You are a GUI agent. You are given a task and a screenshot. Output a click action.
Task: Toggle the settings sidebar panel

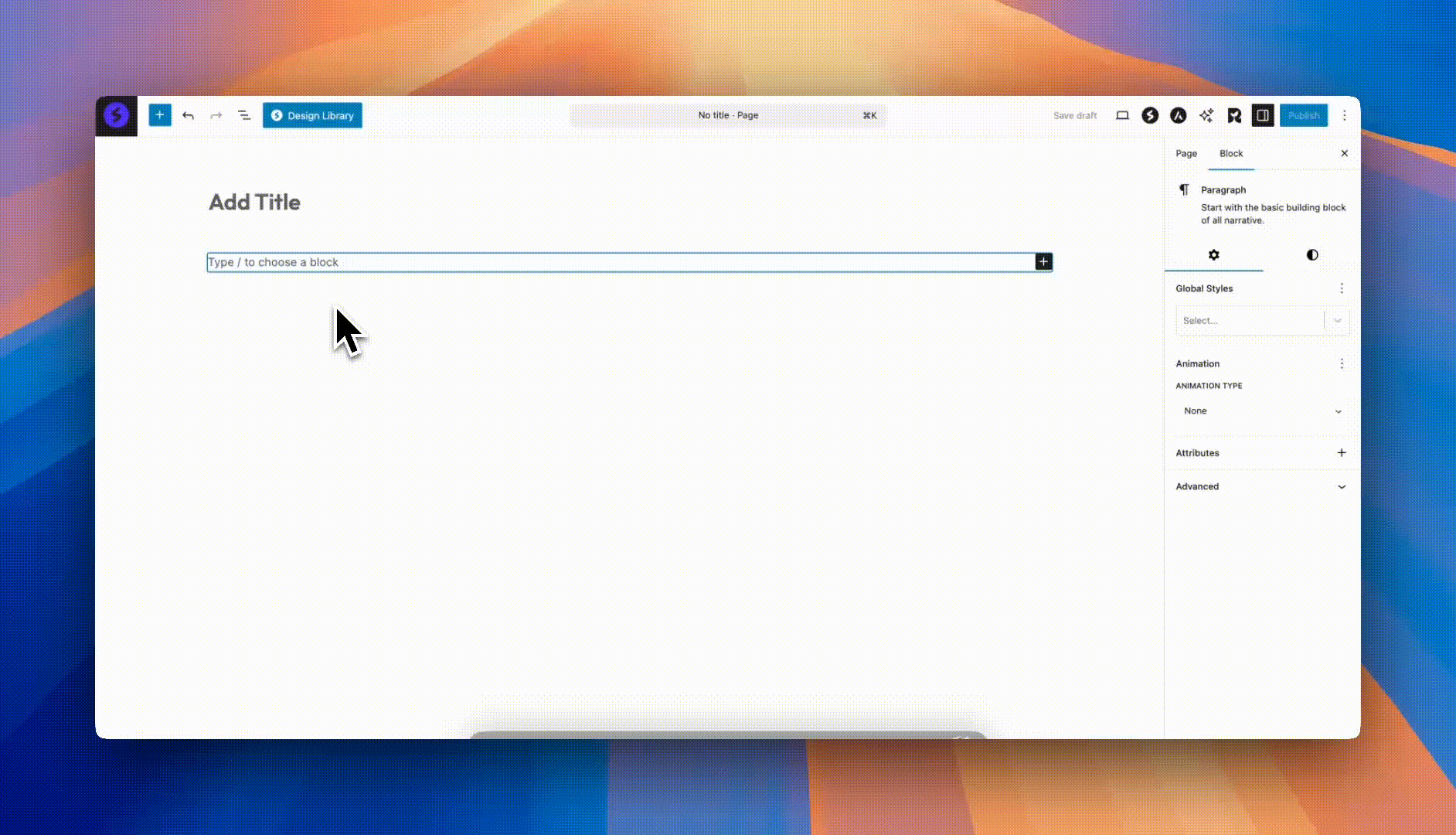(x=1262, y=115)
